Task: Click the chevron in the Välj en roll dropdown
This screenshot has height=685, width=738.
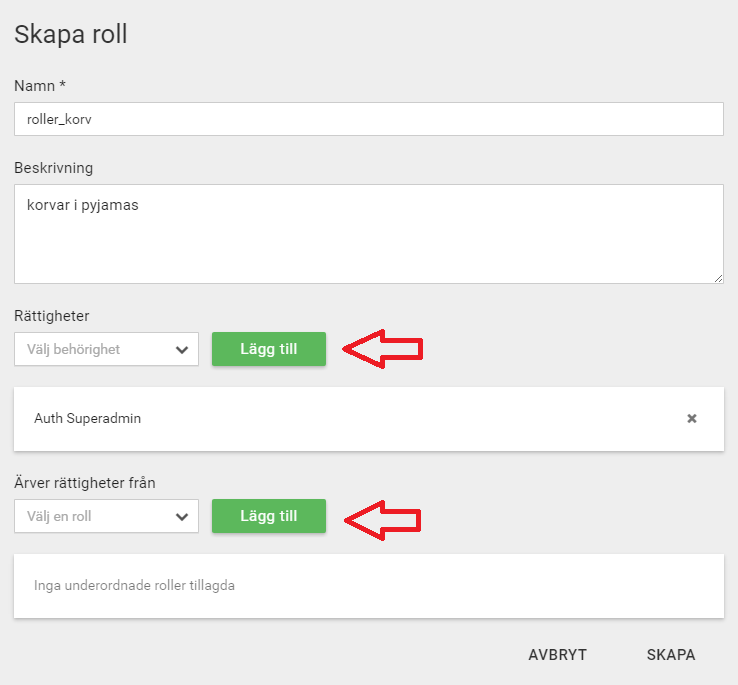Action: (x=182, y=516)
